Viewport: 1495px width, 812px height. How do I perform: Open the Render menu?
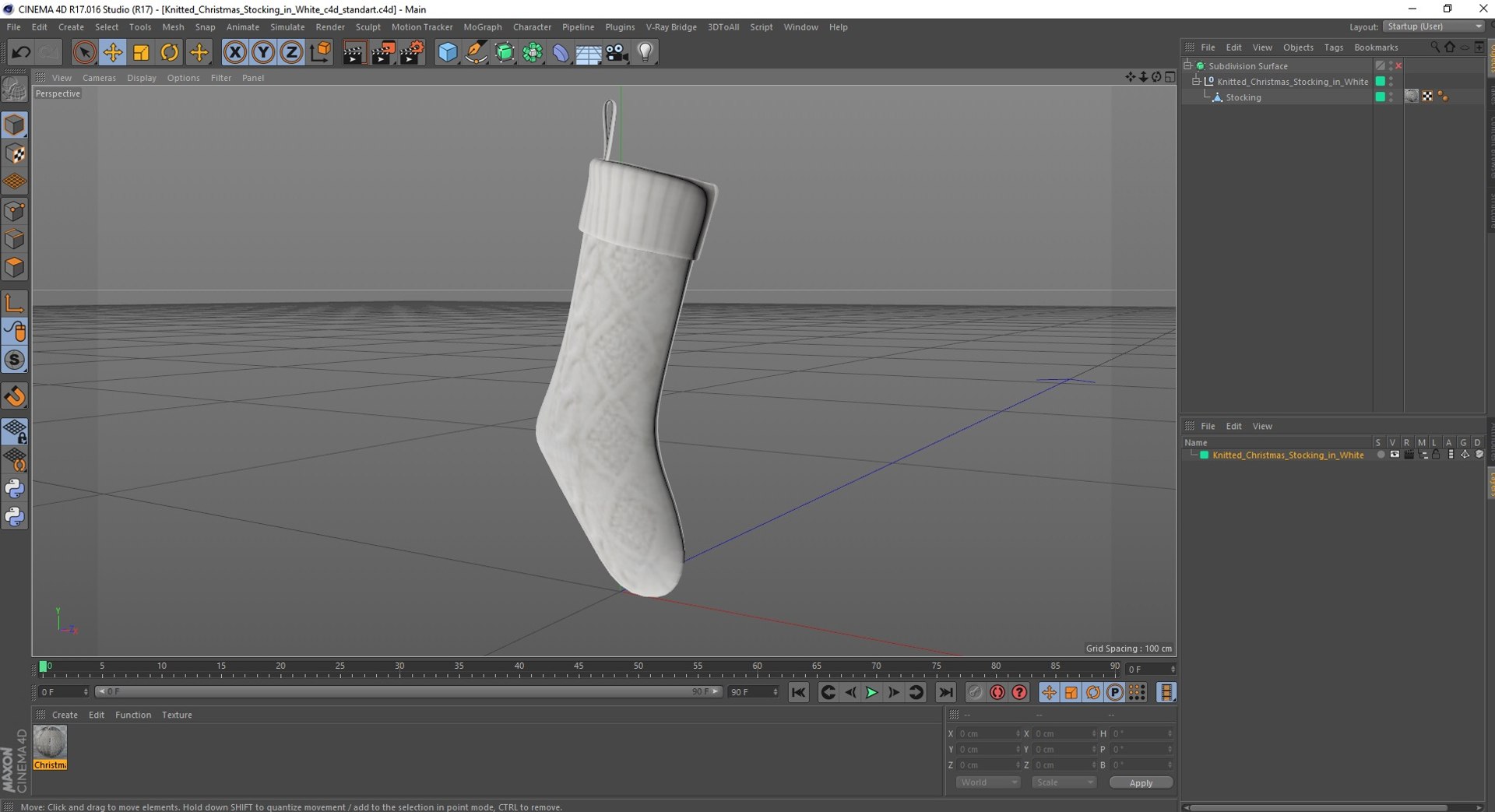click(x=330, y=27)
